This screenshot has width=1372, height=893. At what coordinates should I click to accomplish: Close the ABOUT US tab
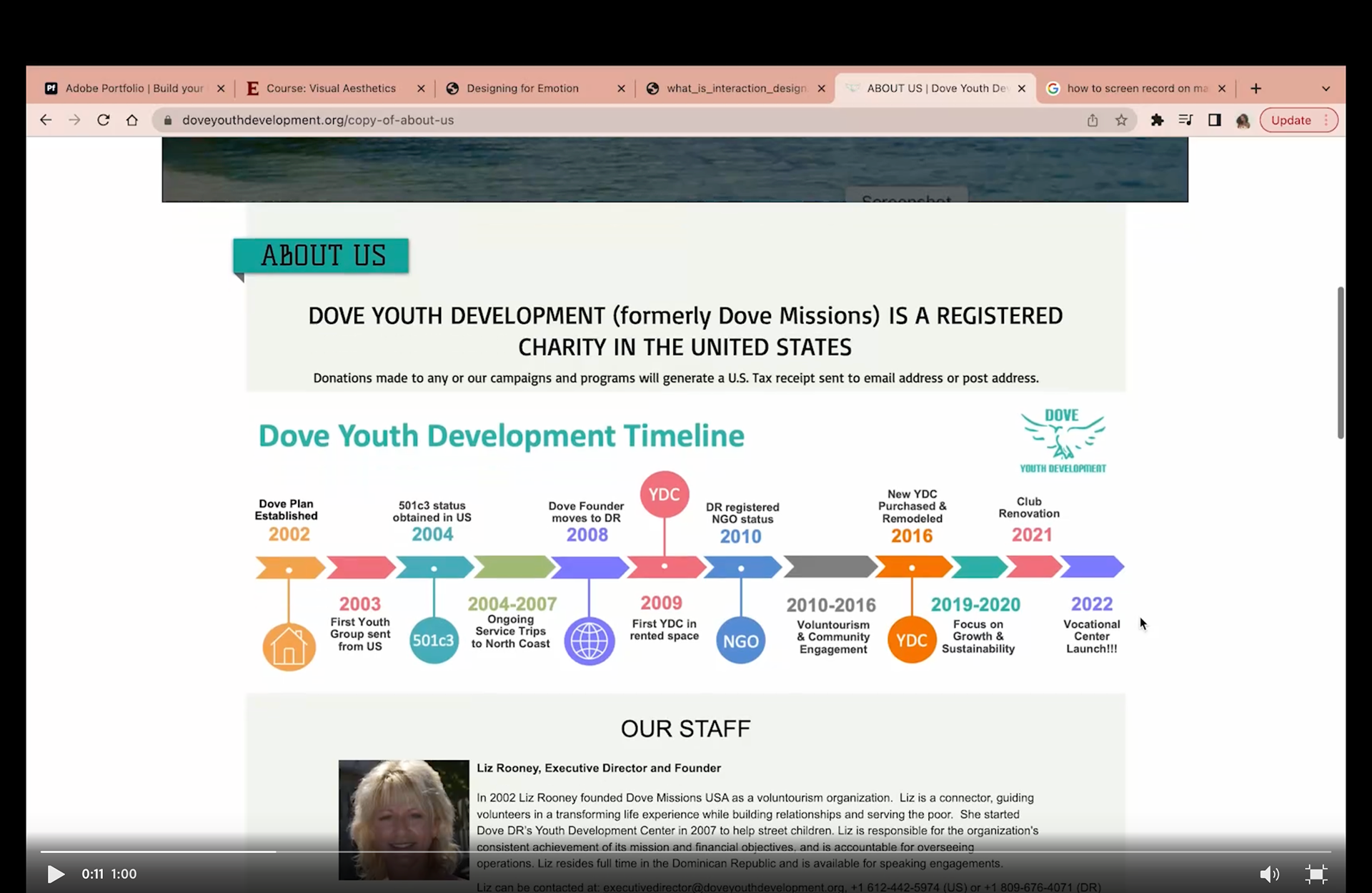1022,89
